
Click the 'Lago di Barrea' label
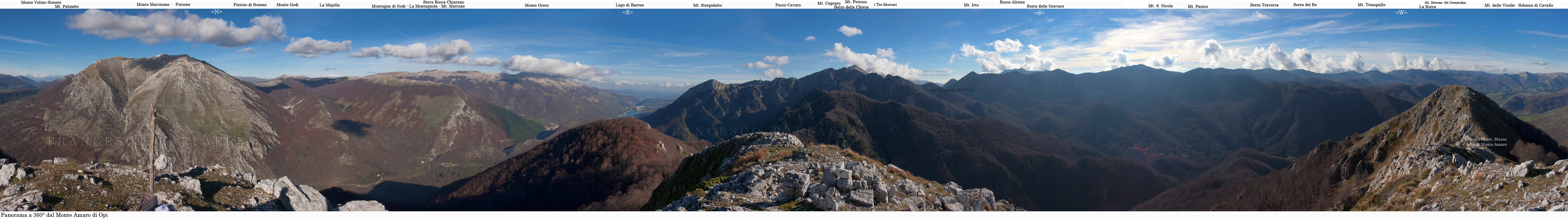(629, 5)
